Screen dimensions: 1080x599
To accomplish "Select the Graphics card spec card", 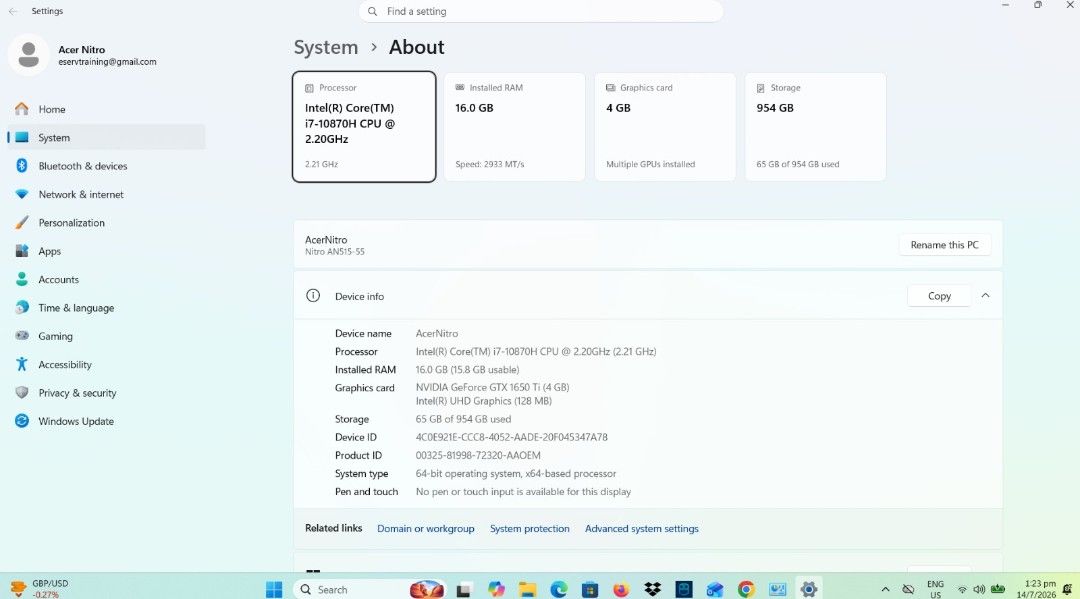I will click(x=665, y=127).
